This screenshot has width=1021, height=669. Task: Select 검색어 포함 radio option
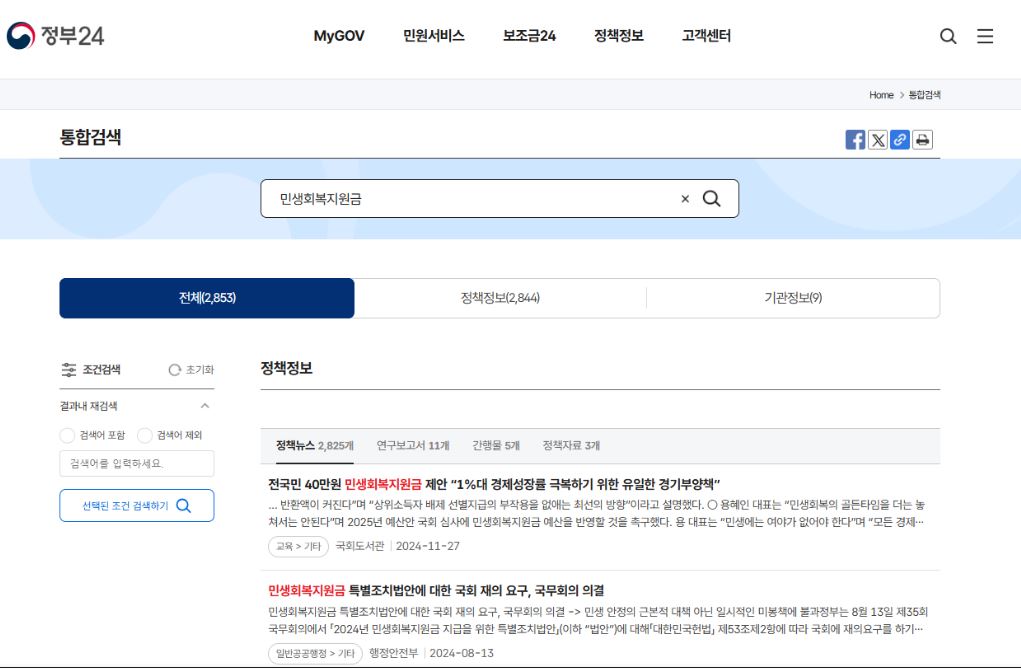(67, 435)
